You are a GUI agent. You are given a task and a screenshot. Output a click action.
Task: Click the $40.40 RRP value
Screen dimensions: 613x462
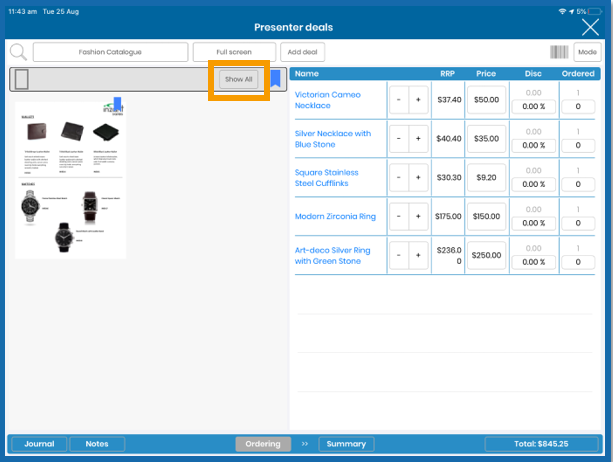449,138
